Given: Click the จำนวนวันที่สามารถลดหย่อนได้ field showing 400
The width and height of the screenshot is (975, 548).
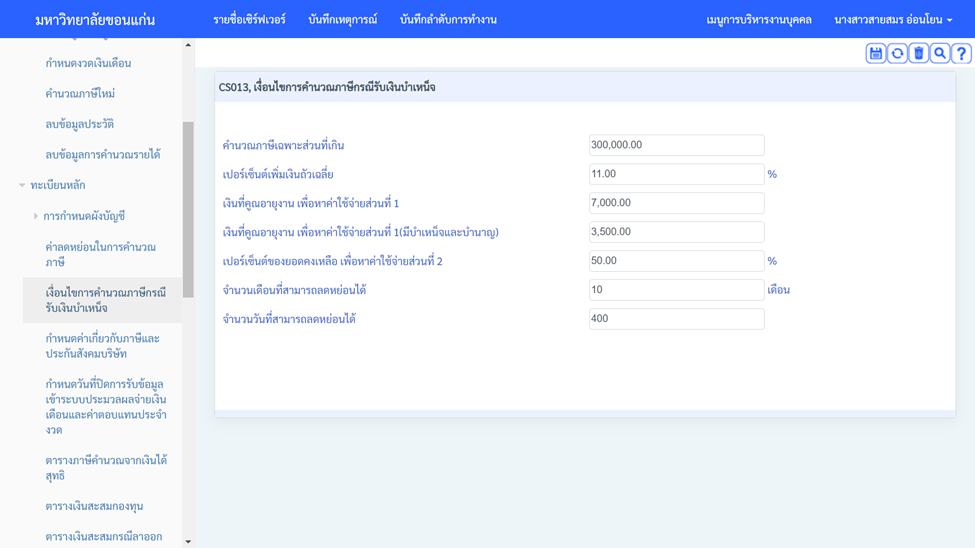Looking at the screenshot, I should click(676, 319).
